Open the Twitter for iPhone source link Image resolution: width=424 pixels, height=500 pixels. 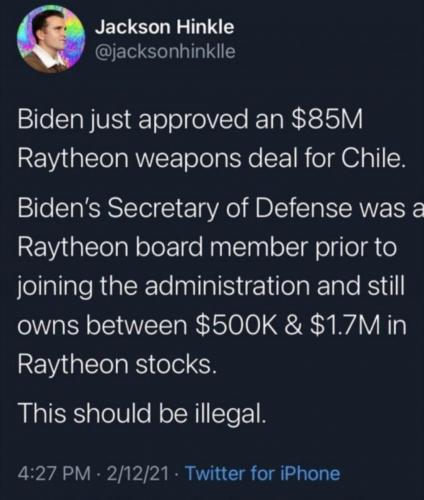[x=262, y=473]
